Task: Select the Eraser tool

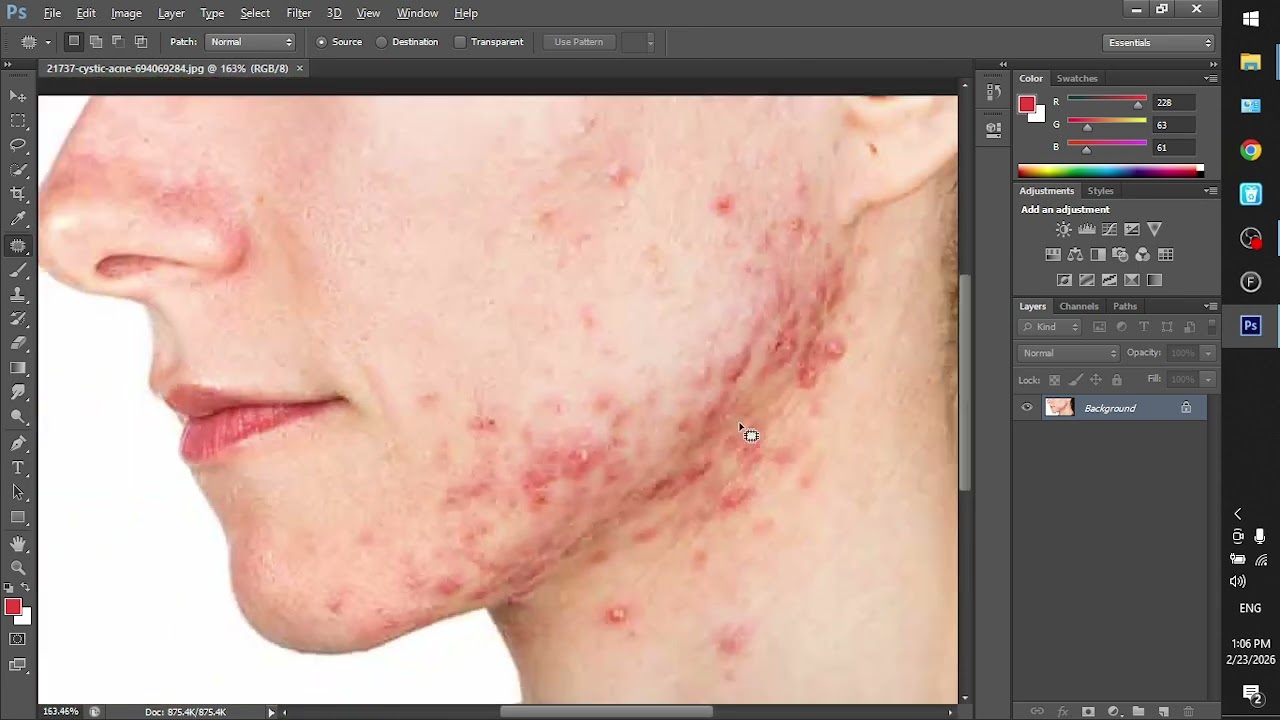Action: [18, 344]
